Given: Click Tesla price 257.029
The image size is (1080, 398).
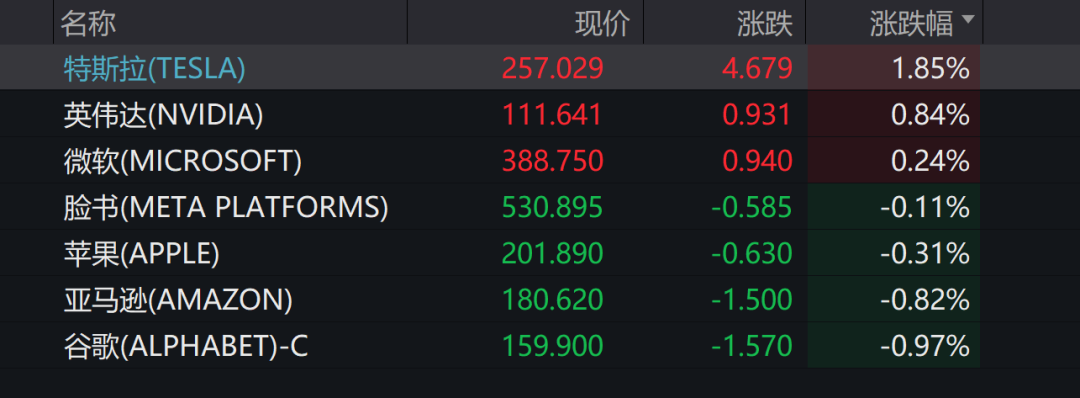Looking at the screenshot, I should pyautogui.click(x=552, y=68).
